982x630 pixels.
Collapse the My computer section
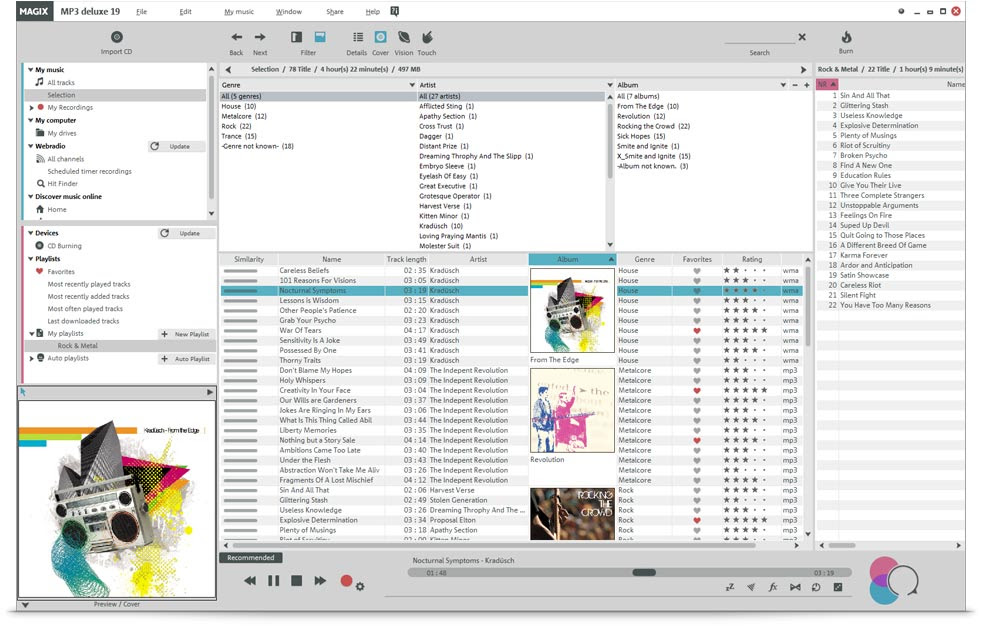30,120
